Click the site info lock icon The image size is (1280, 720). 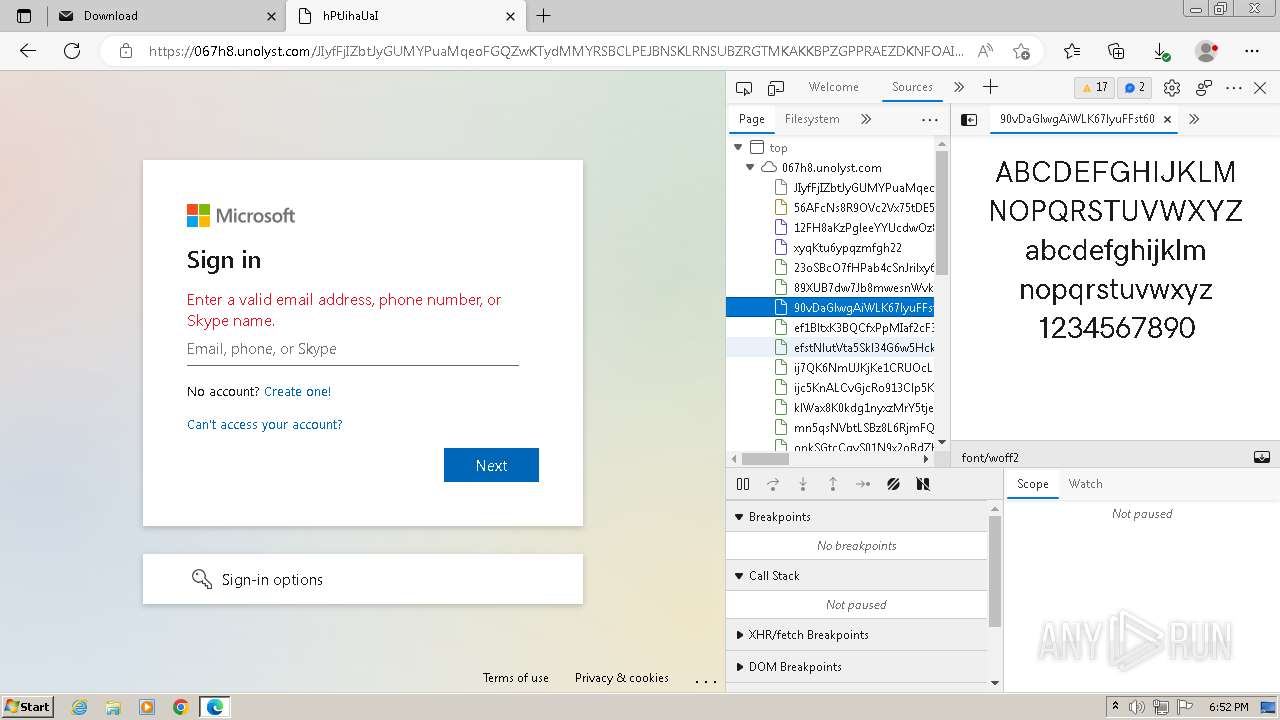coord(125,51)
